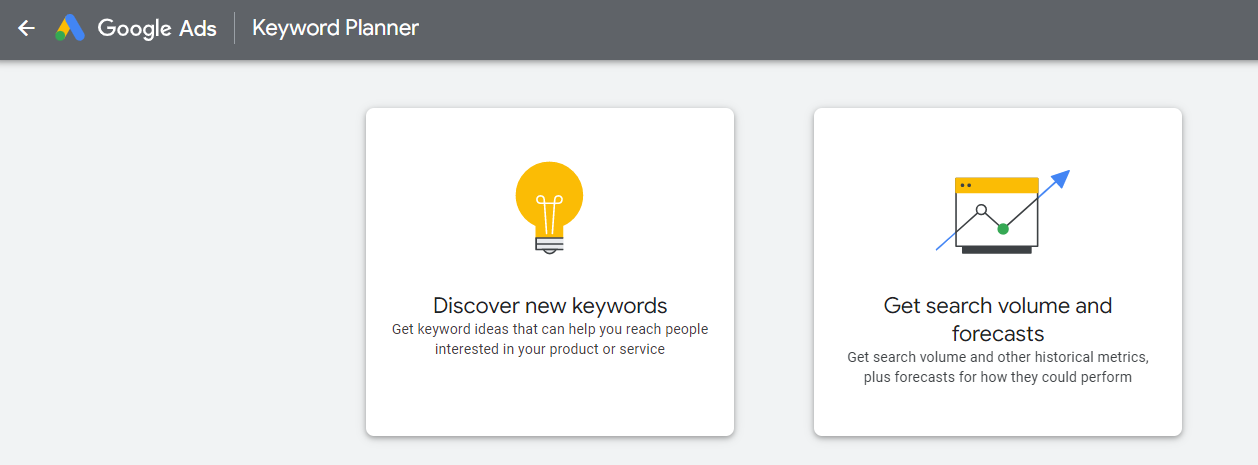Click the word "forecasts" in card title
Viewport: 1258px width, 465px height.
pyautogui.click(x=998, y=333)
